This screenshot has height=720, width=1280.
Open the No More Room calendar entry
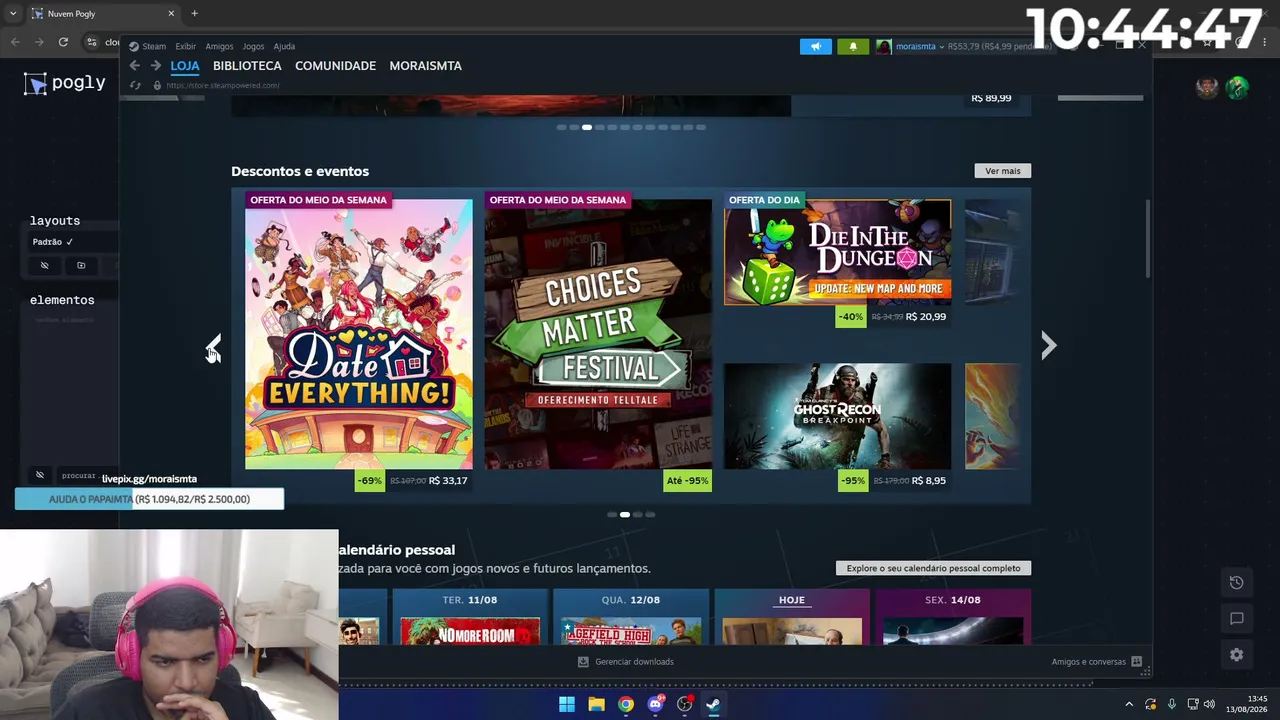click(x=470, y=631)
